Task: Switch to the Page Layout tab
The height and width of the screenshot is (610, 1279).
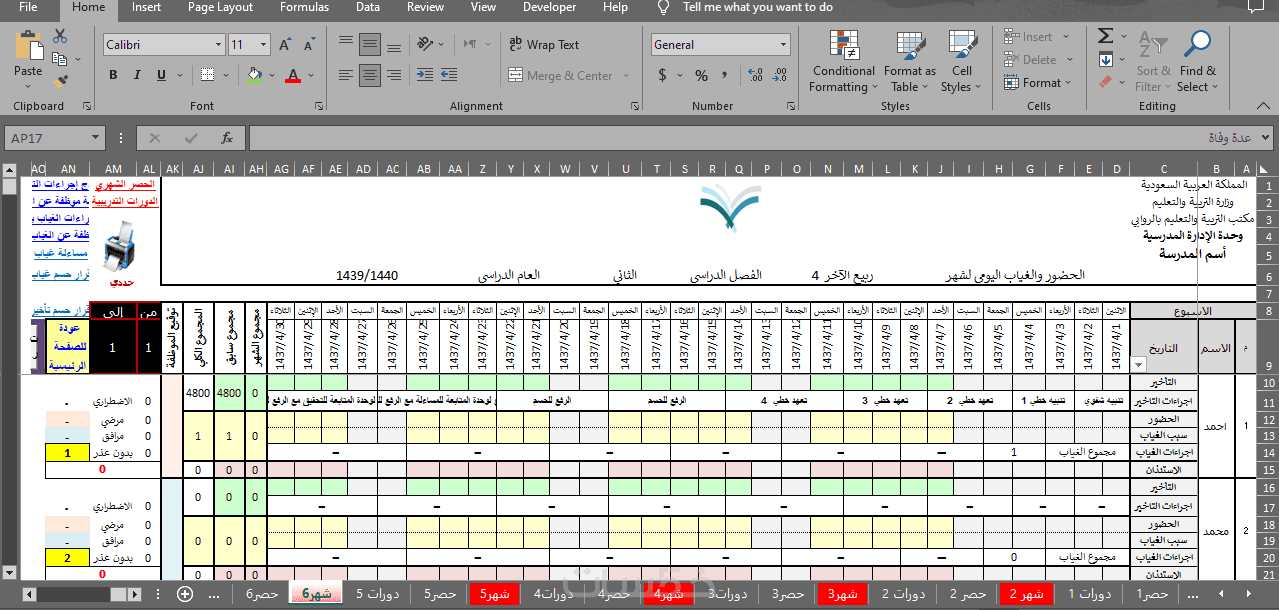Action: (220, 7)
